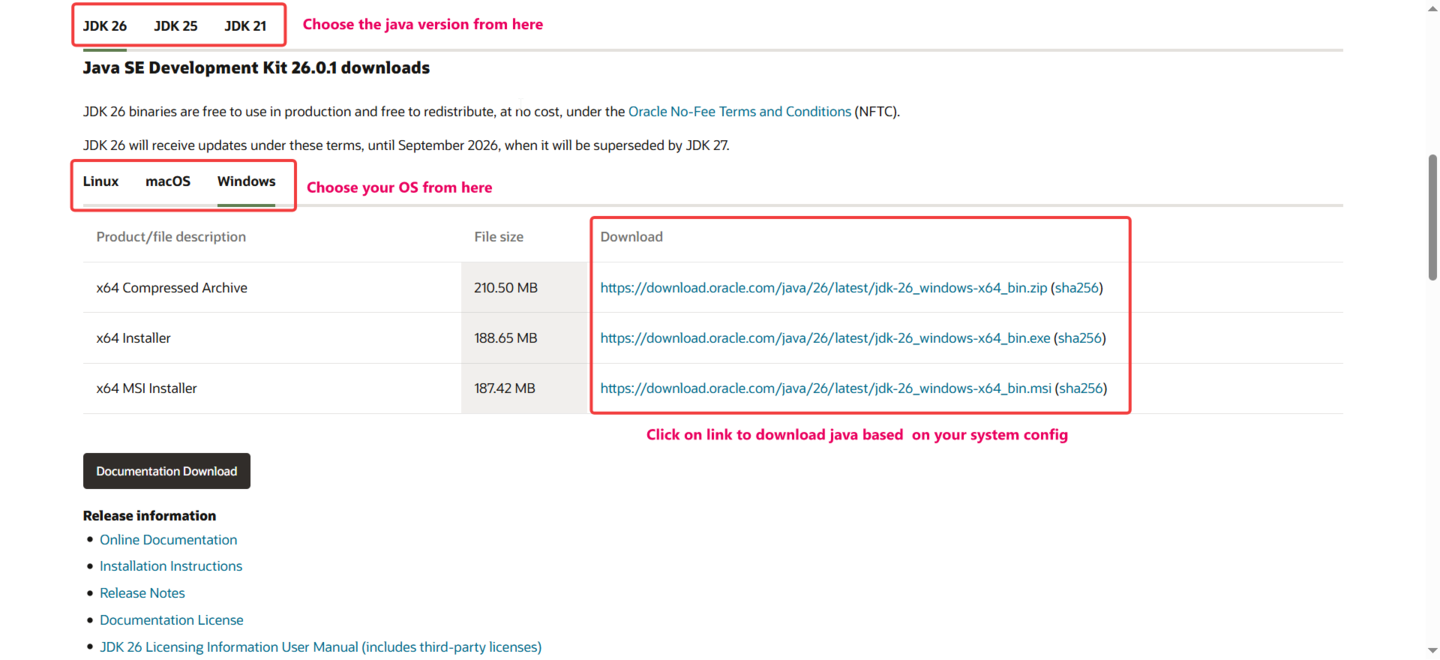
Task: Click the '210.50 MB' file size cell
Action: coord(524,288)
